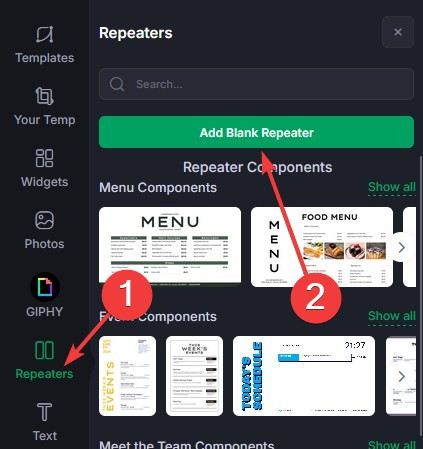423x449 pixels.
Task: Select the Repeaters sidebar icon
Action: pos(44,350)
